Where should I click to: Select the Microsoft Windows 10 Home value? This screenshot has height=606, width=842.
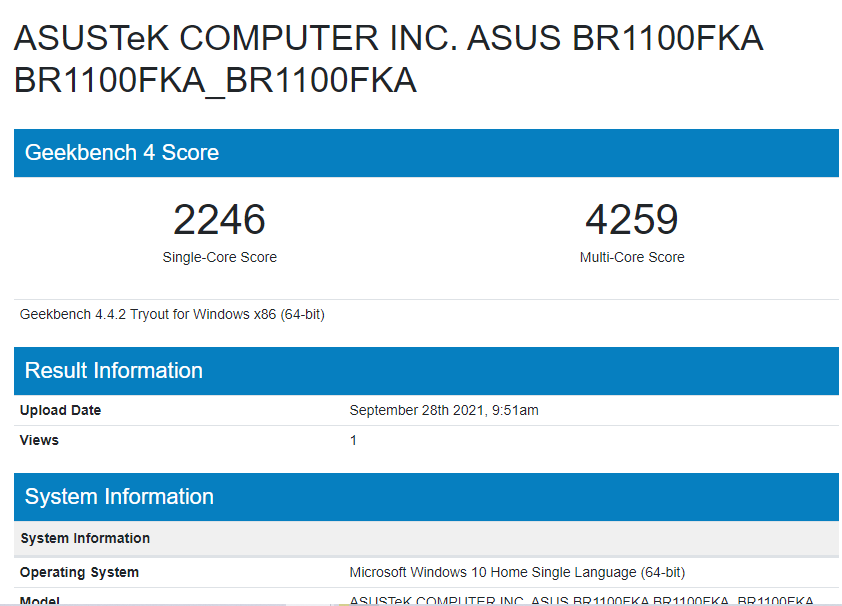516,572
